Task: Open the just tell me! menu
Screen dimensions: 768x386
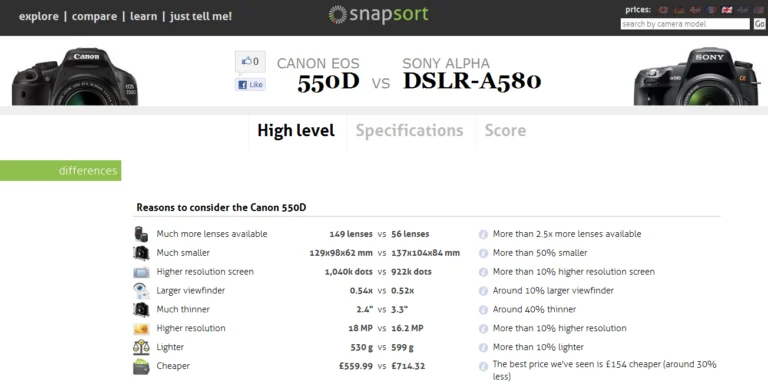Action: (x=201, y=16)
